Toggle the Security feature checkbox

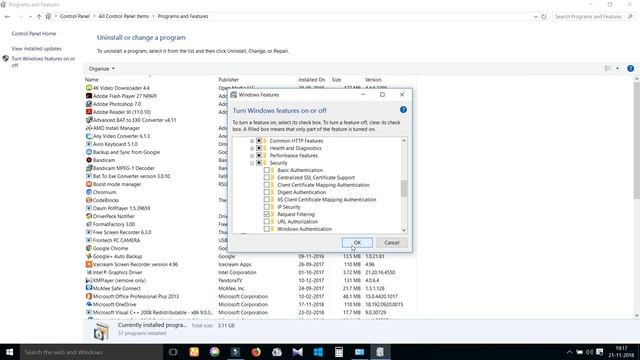[259, 163]
